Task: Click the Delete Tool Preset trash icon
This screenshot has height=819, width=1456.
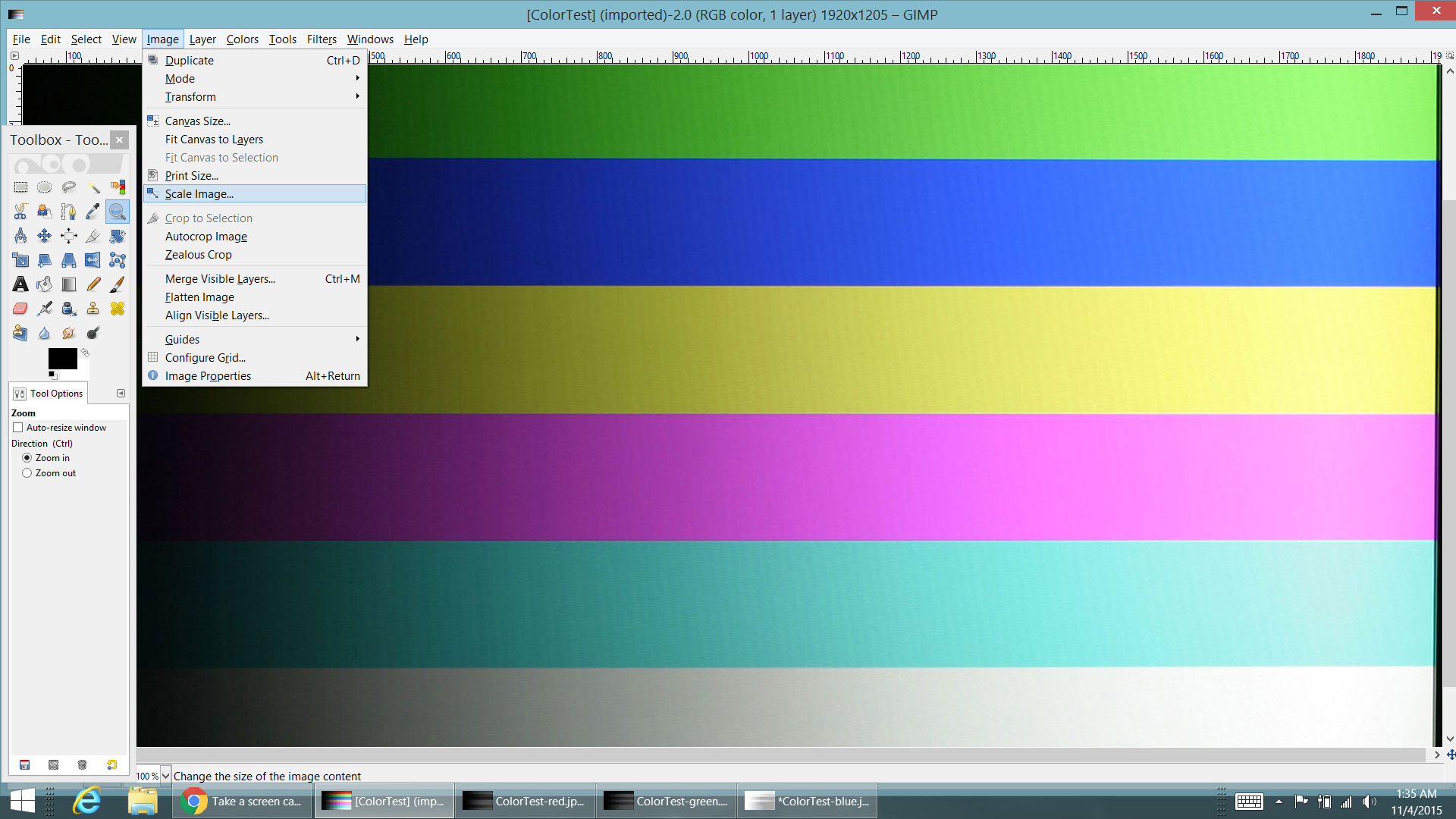Action: coord(82,764)
